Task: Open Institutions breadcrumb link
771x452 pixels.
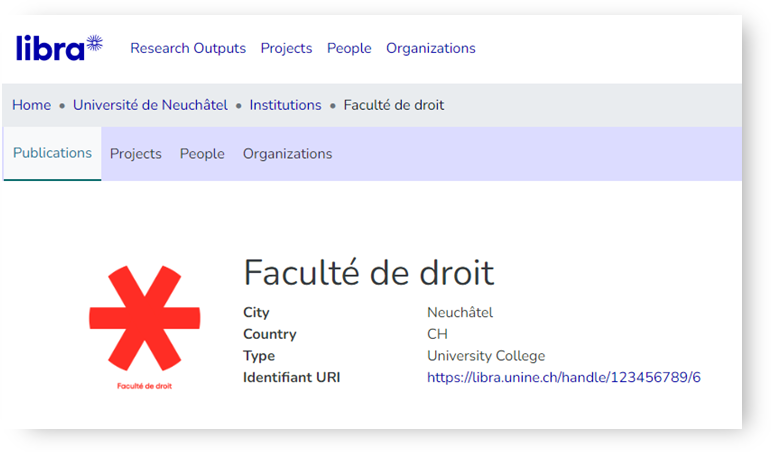Action: coord(285,105)
